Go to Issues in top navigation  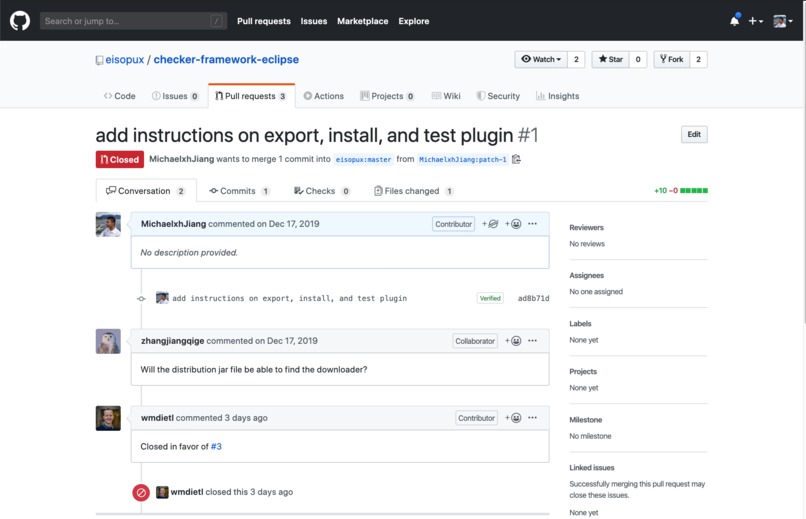click(314, 21)
